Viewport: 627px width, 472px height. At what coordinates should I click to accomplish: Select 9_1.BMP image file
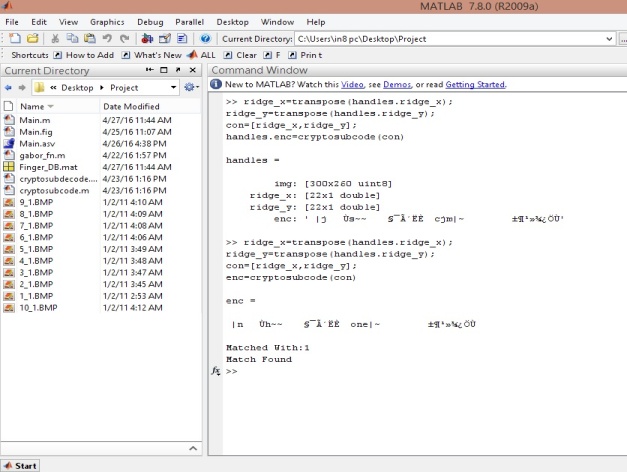36,202
